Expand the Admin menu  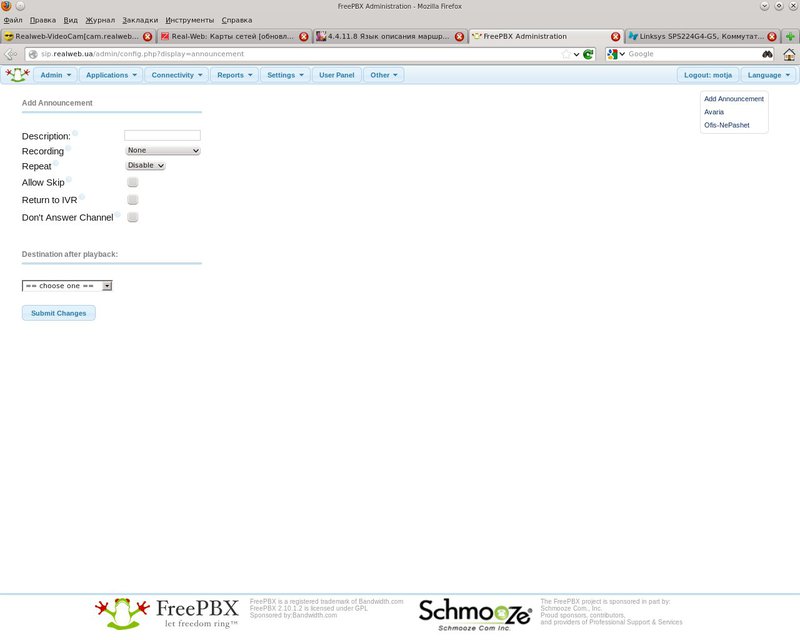(x=56, y=75)
